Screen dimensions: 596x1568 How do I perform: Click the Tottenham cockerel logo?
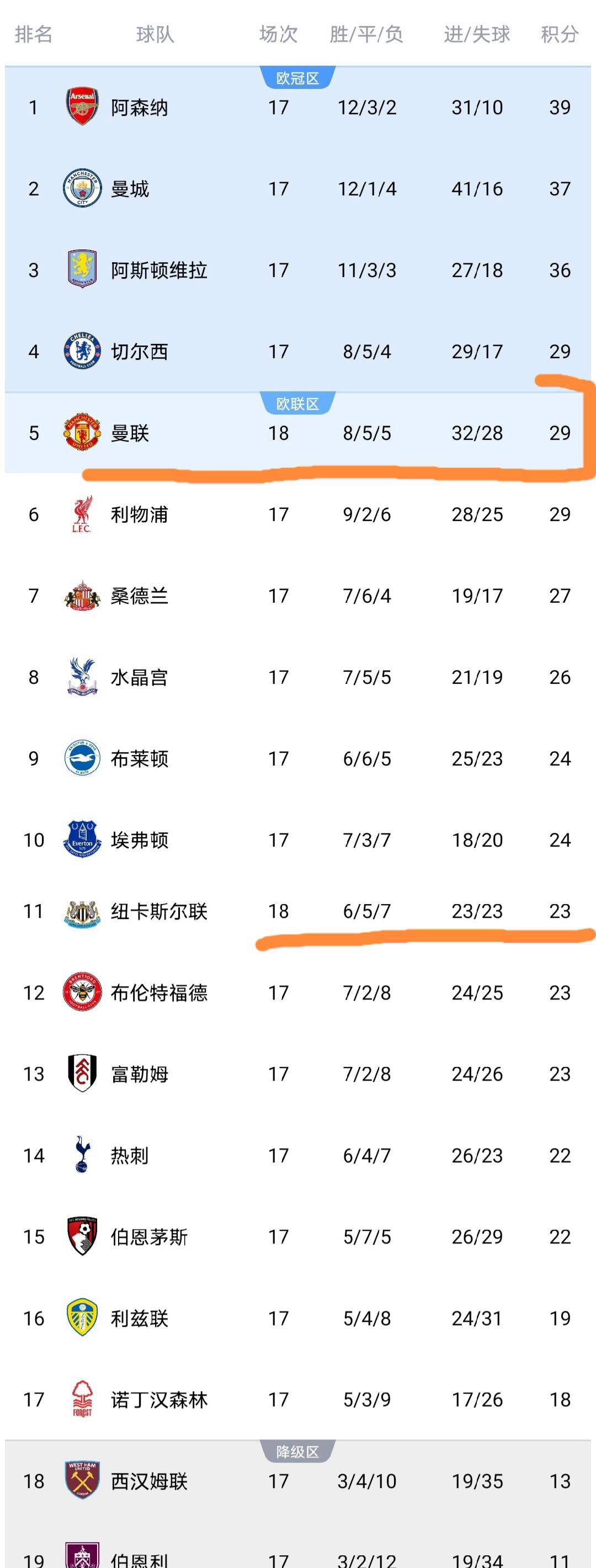pyautogui.click(x=82, y=1155)
